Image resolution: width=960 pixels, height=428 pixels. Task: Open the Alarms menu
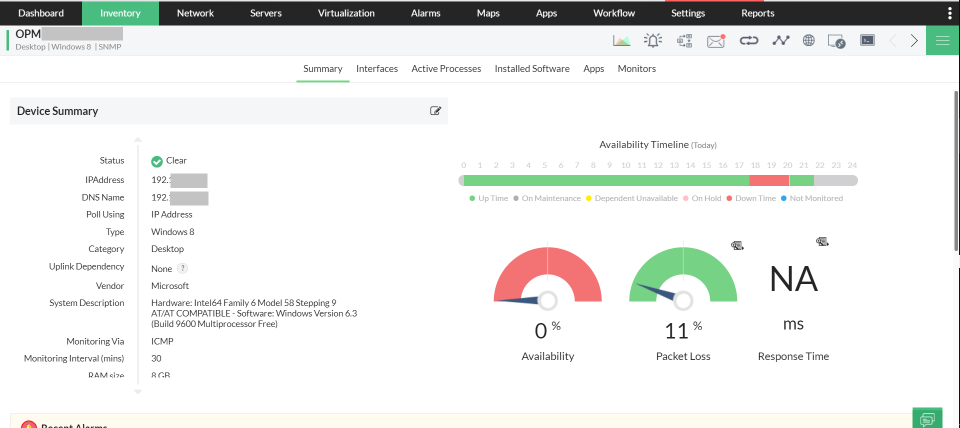coord(426,13)
